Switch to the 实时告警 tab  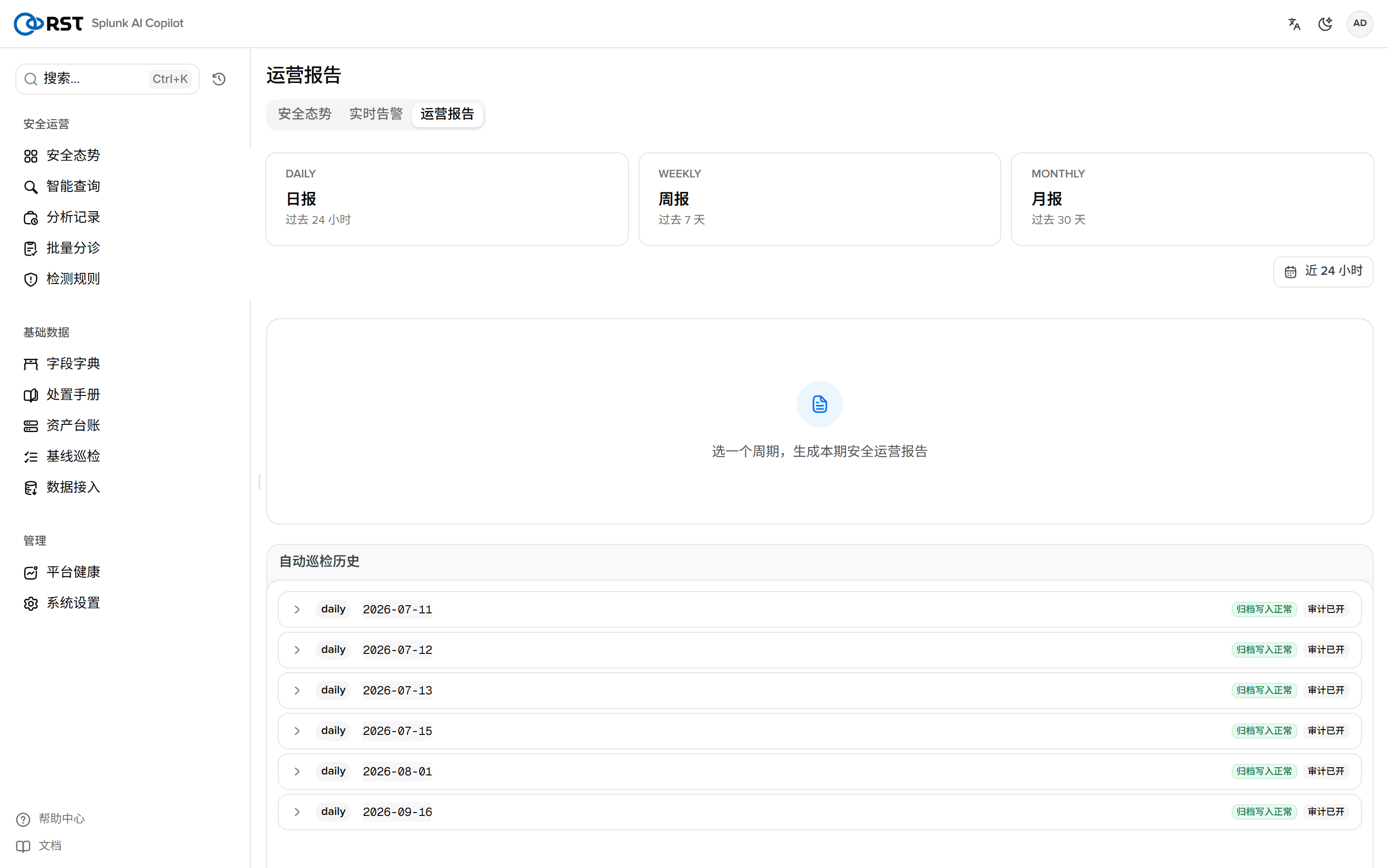pos(376,114)
